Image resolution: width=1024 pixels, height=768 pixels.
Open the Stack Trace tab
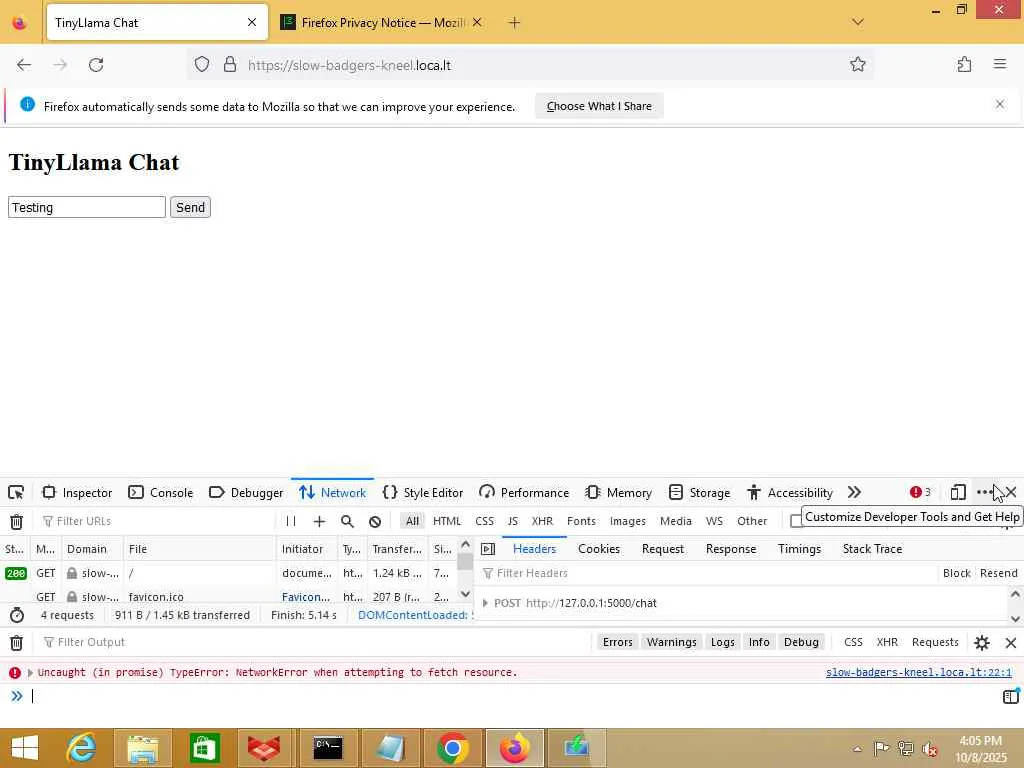[872, 549]
